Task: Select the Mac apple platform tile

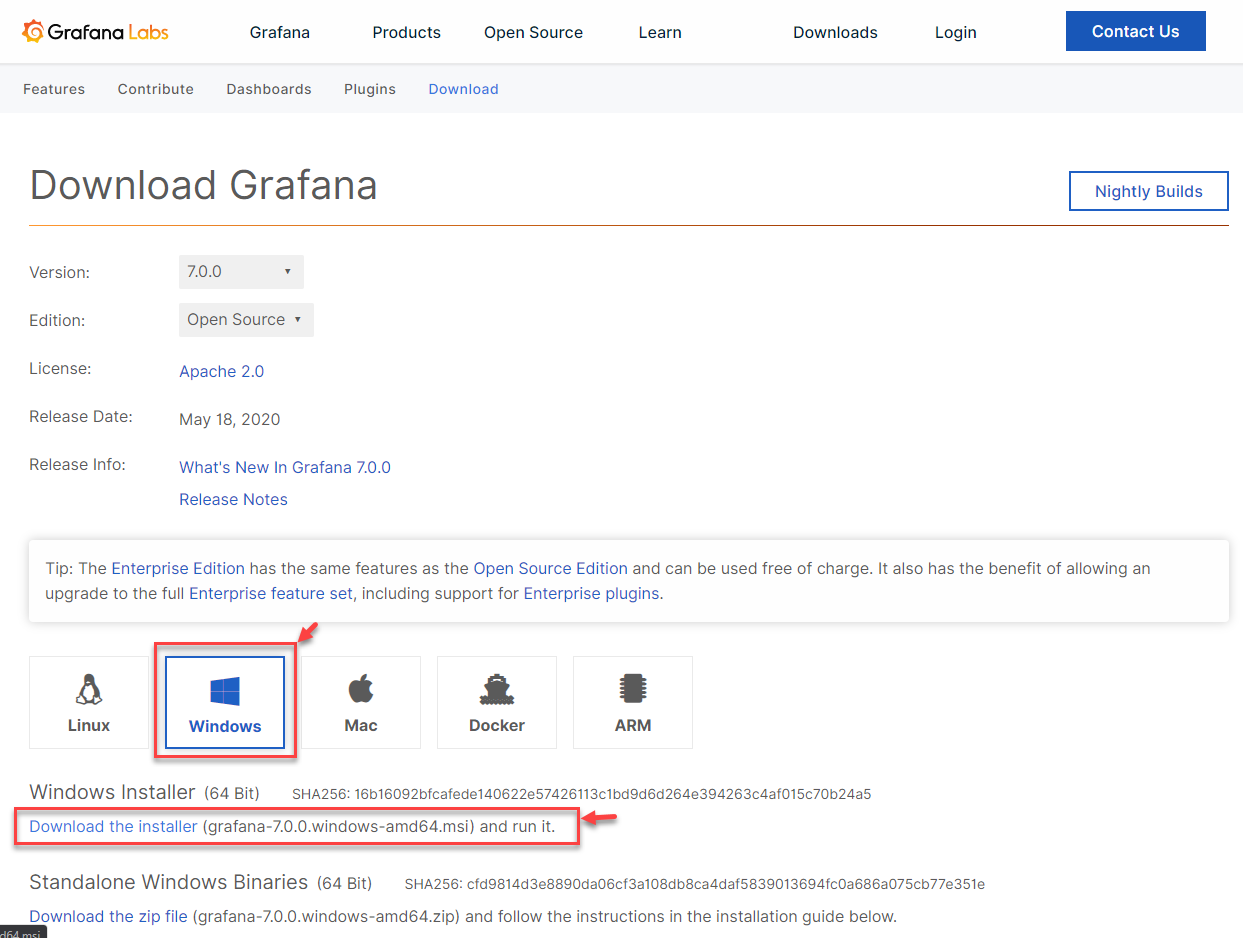Action: pos(361,702)
